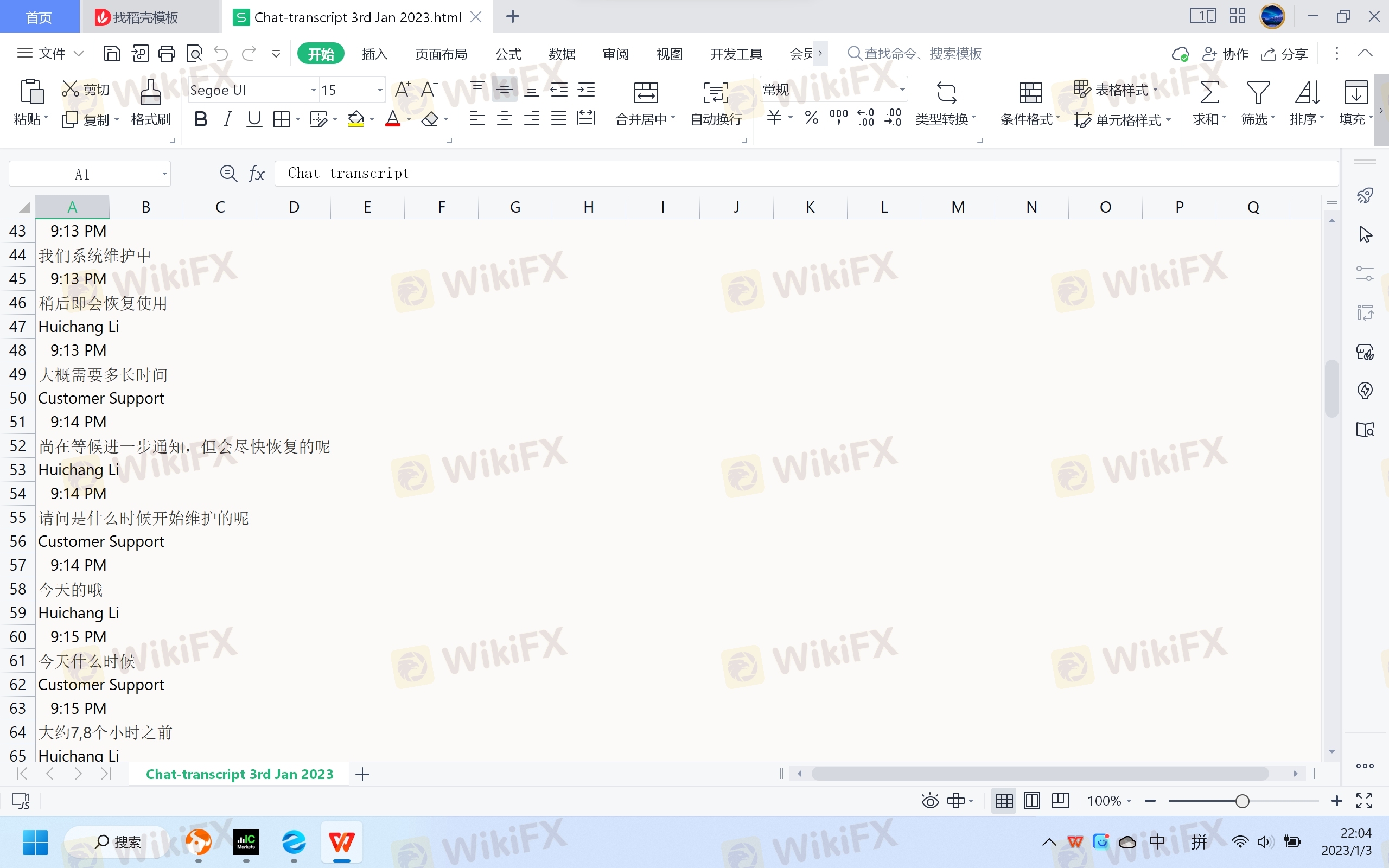Click the vertical scrollbar thumb
The height and width of the screenshot is (868, 1389).
pos(1331,388)
